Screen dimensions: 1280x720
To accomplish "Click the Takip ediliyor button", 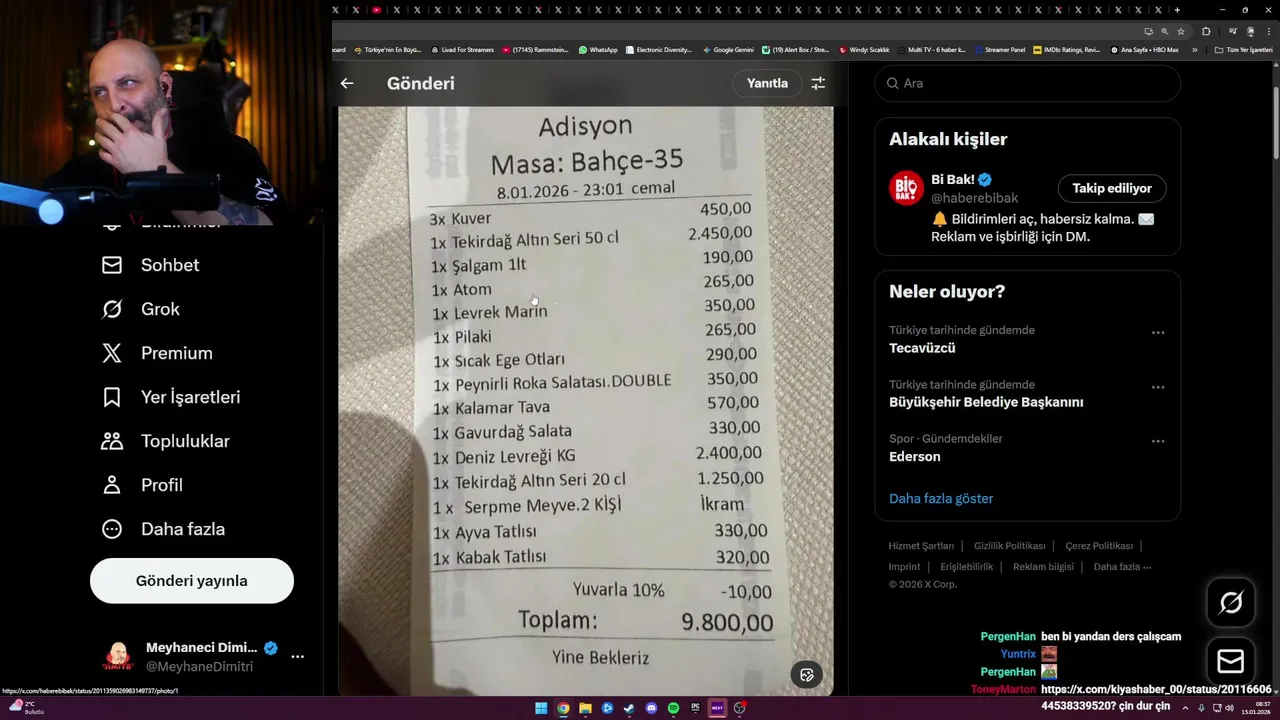I will (1112, 188).
